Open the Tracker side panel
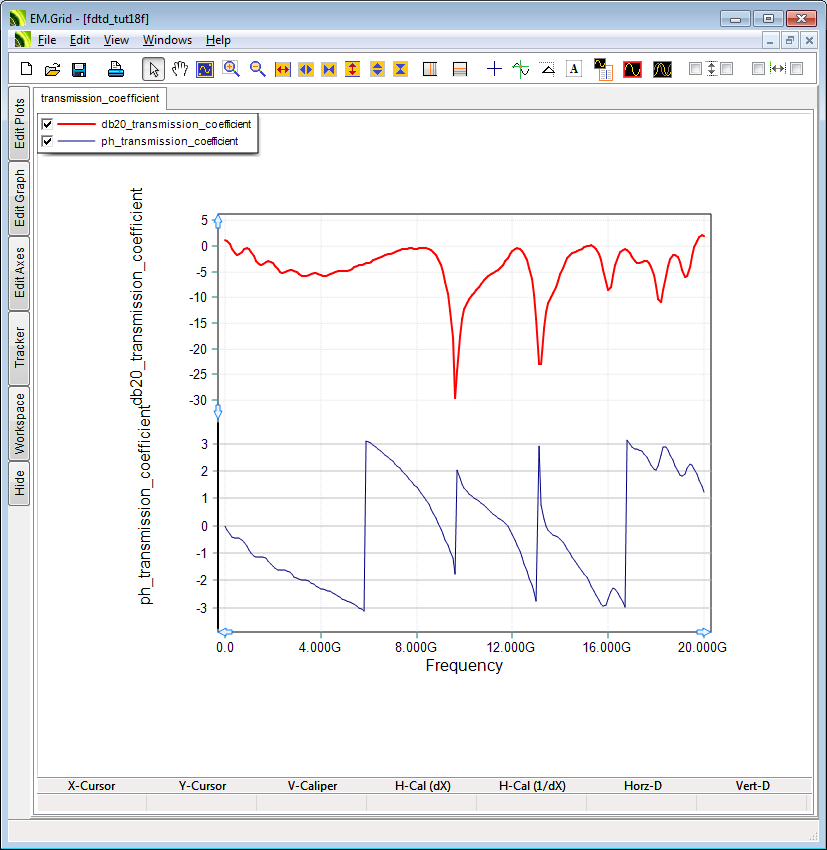The width and height of the screenshot is (827, 850). click(x=19, y=348)
